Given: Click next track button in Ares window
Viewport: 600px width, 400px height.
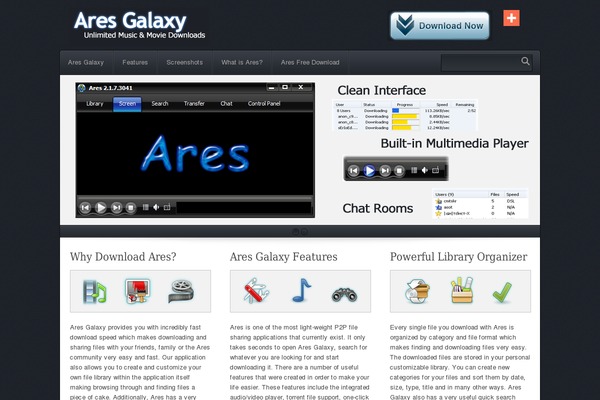Looking at the screenshot, I should pyautogui.click(x=116, y=207).
